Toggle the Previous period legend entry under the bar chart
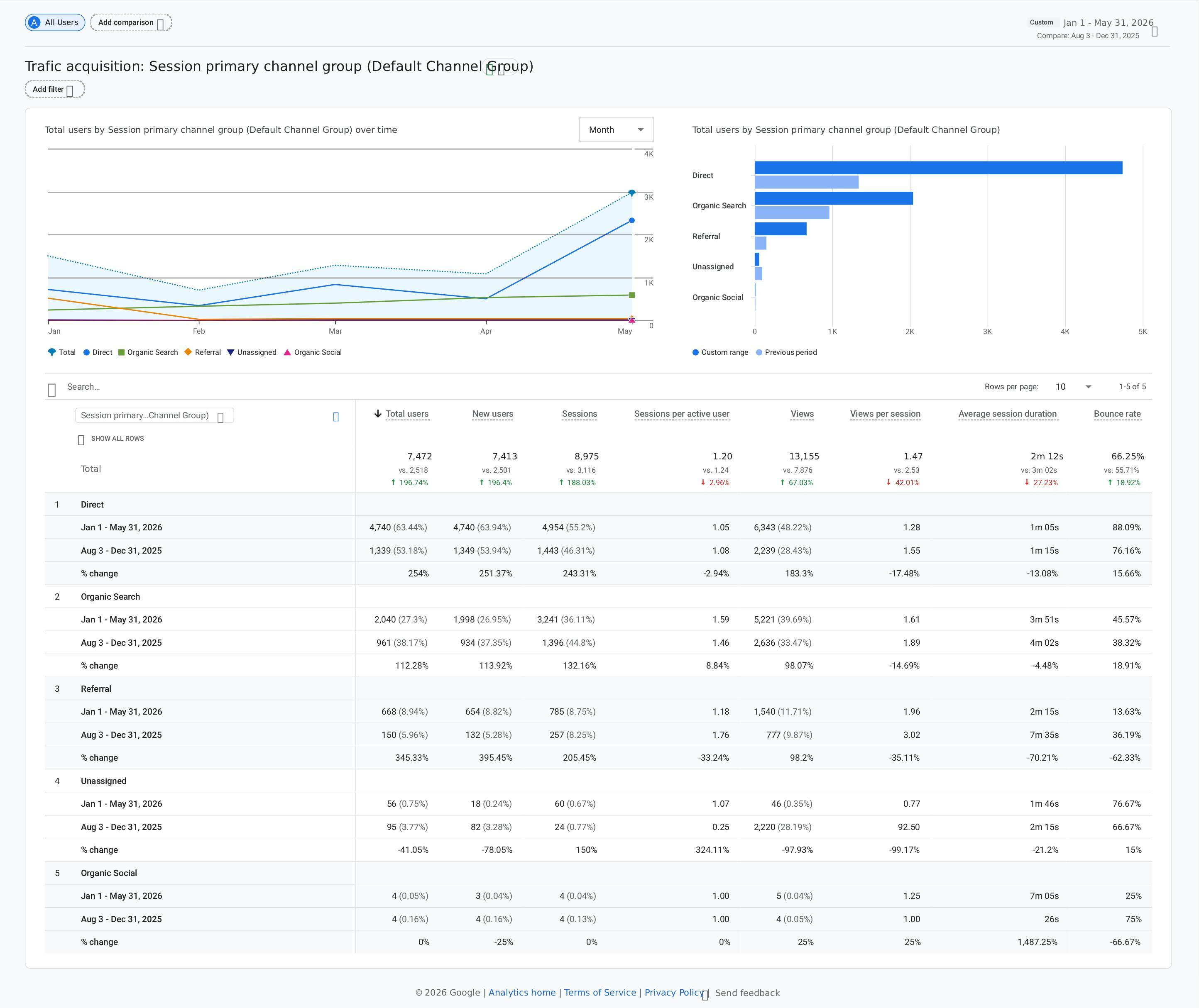The image size is (1199, 1008). coord(786,353)
